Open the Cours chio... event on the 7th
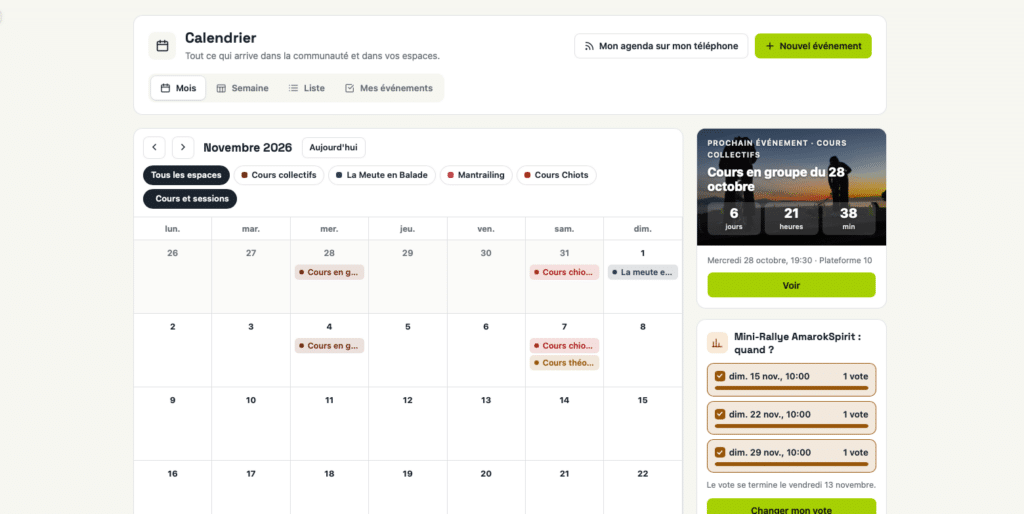The image size is (1024, 514). 564,346
